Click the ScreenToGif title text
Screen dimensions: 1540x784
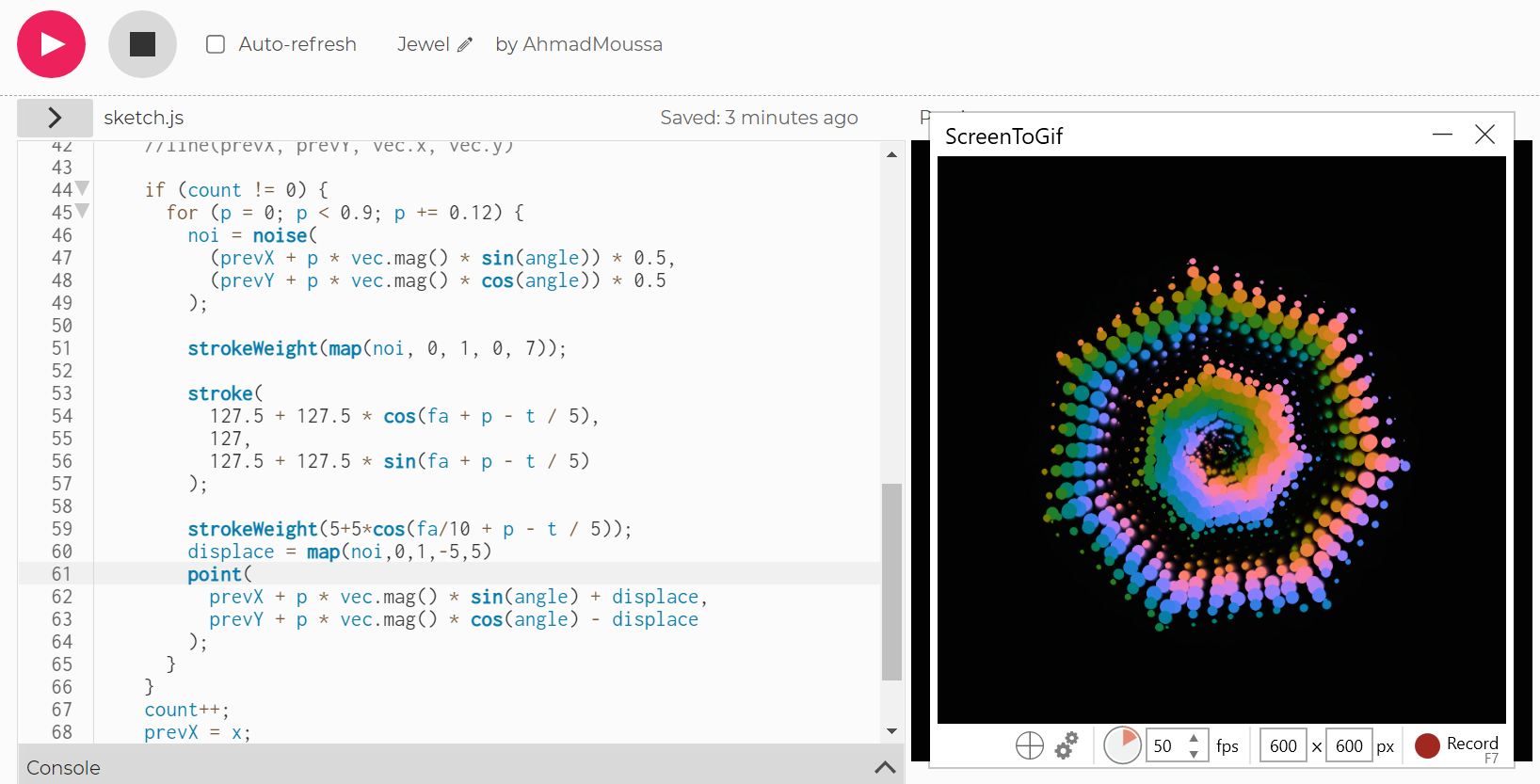click(1003, 136)
